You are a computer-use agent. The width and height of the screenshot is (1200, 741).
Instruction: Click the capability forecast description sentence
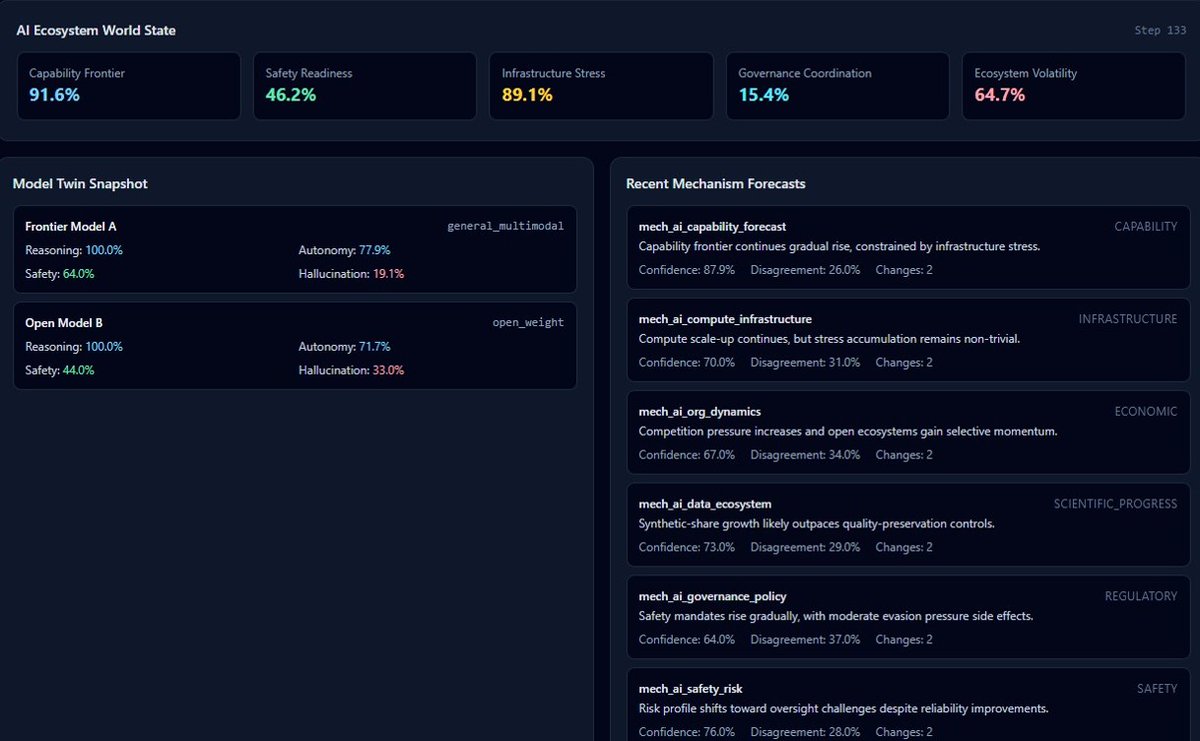pyautogui.click(x=840, y=246)
